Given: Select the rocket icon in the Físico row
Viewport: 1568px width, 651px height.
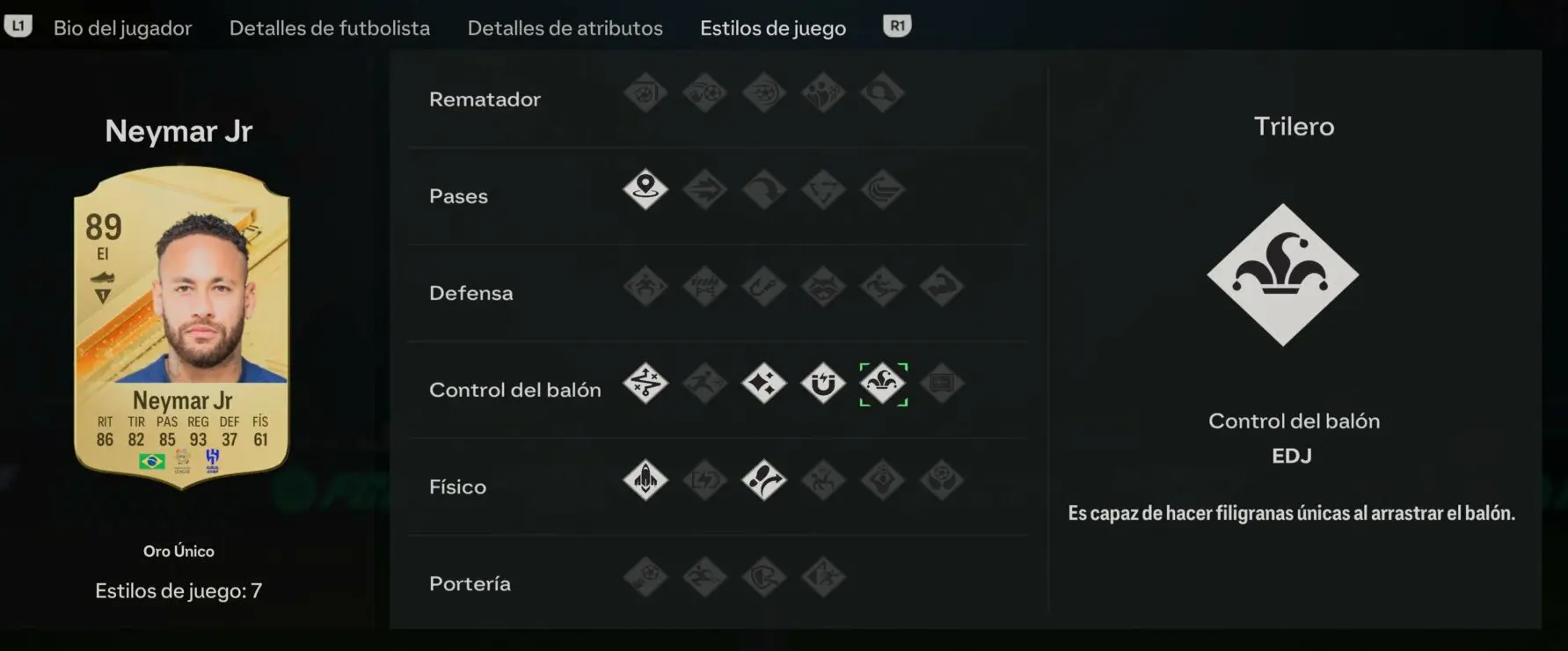Looking at the screenshot, I should coord(645,480).
